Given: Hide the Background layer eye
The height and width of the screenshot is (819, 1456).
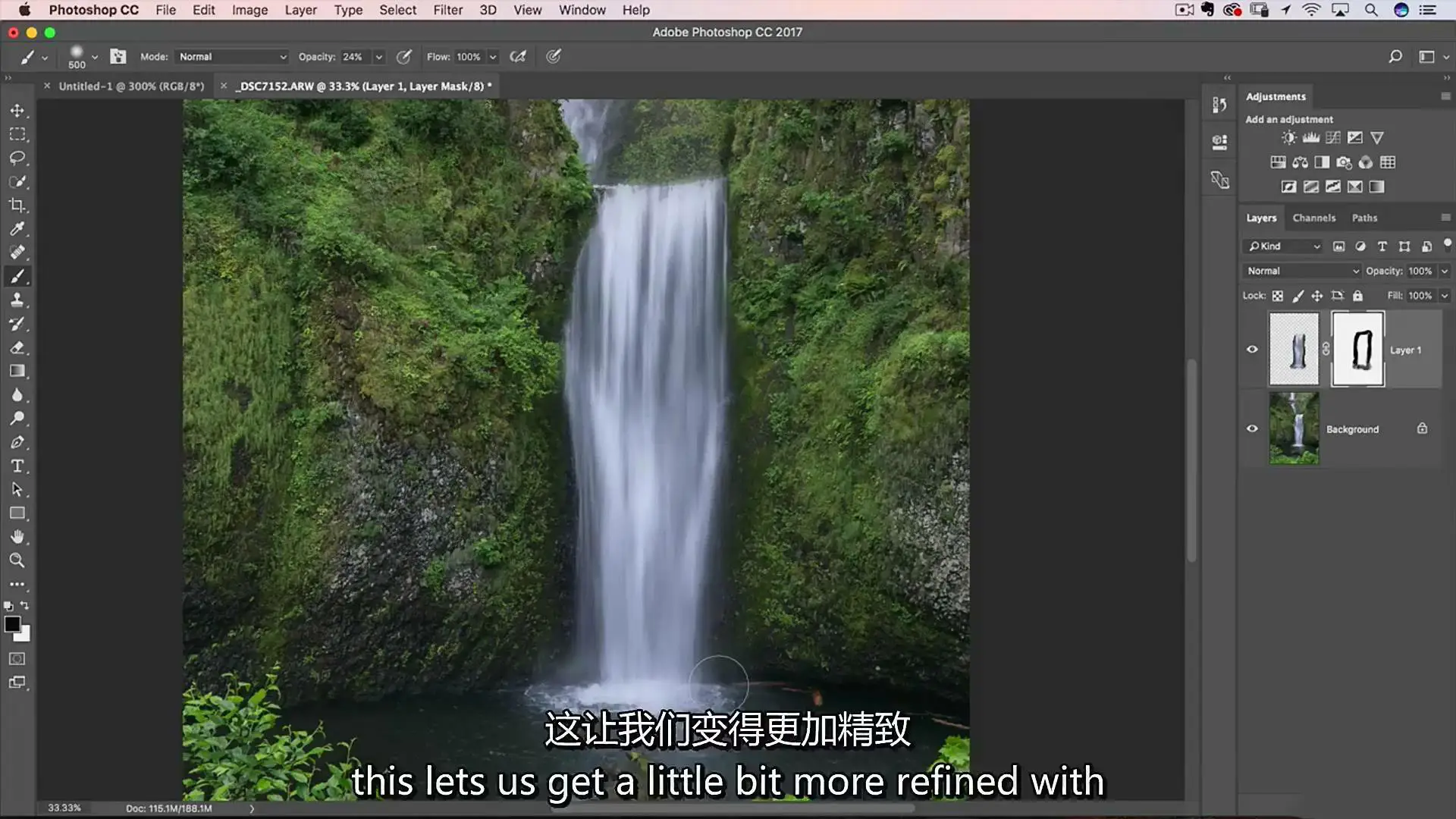Looking at the screenshot, I should [1252, 428].
